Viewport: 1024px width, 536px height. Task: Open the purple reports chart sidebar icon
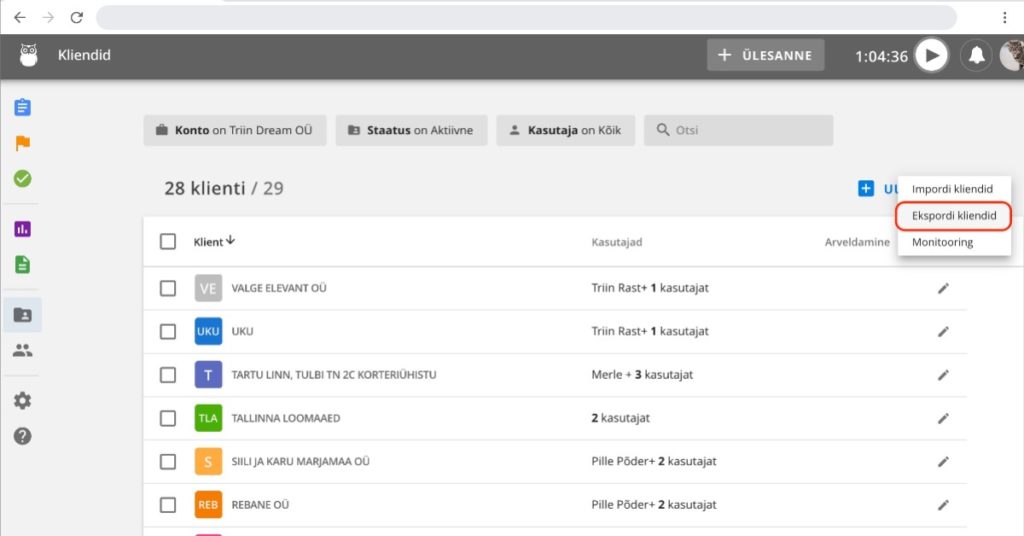coord(22,229)
